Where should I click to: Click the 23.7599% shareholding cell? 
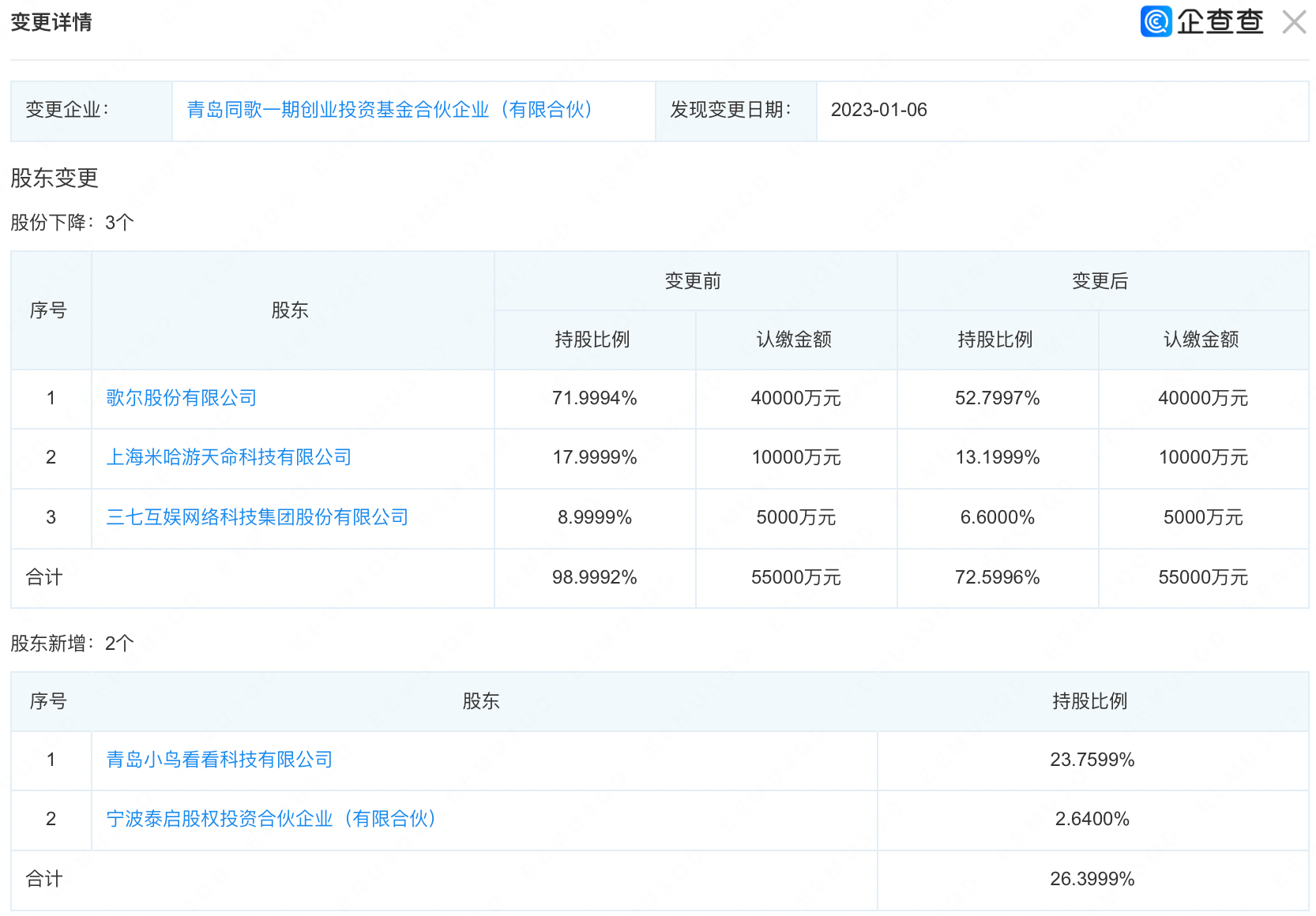tap(1092, 760)
